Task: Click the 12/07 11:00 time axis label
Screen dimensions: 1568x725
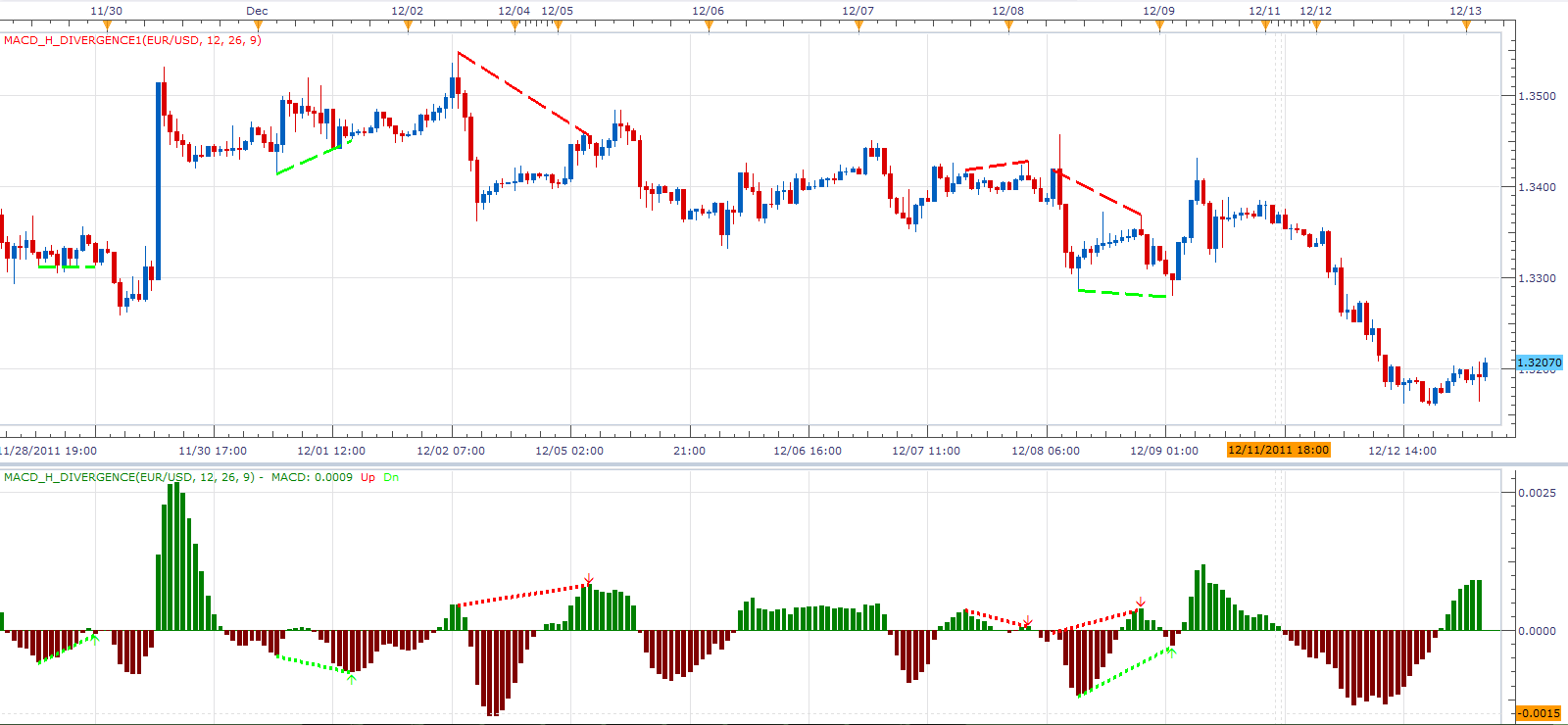Action: coord(926,451)
